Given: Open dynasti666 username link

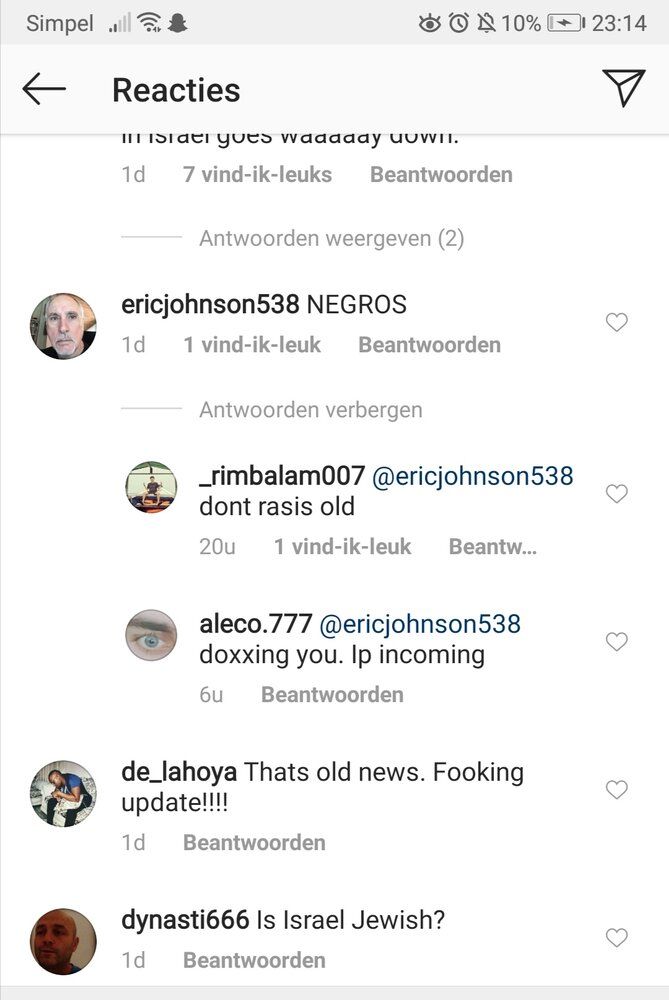Looking at the screenshot, I should pyautogui.click(x=185, y=920).
